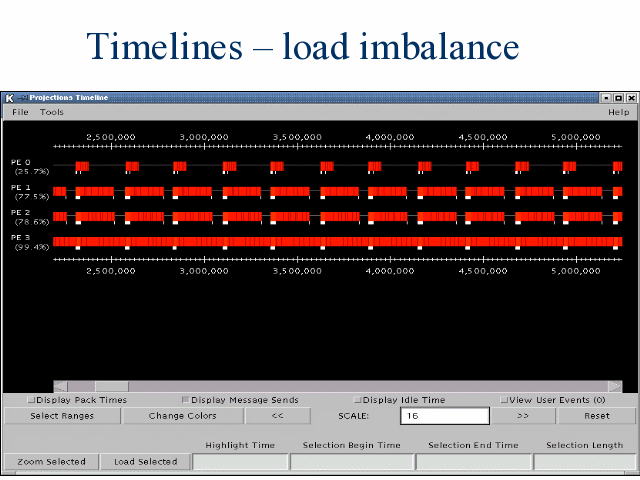
Task: Click the SCALE input field
Action: [444, 416]
